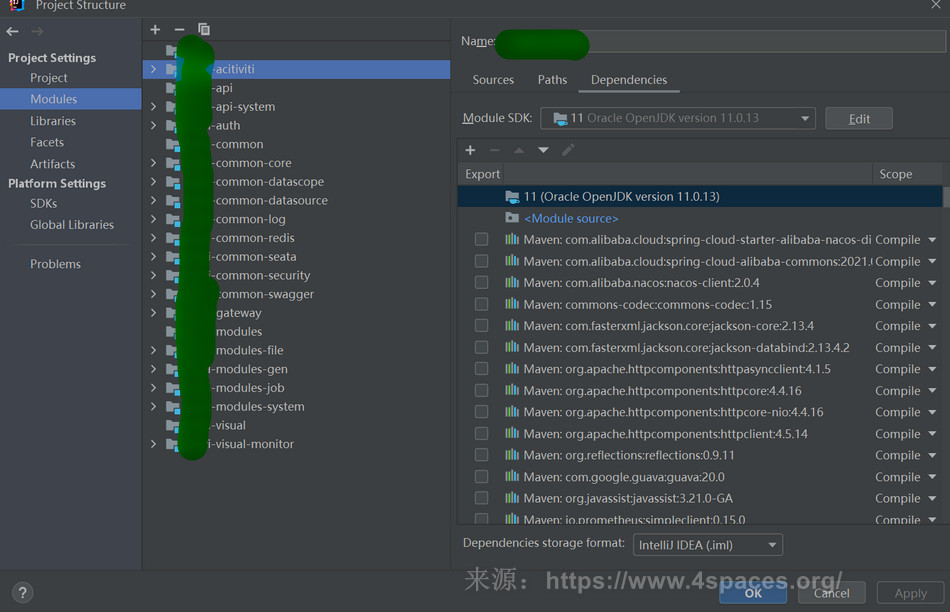This screenshot has width=950, height=612.
Task: Click the back navigation arrow
Action: [13, 32]
